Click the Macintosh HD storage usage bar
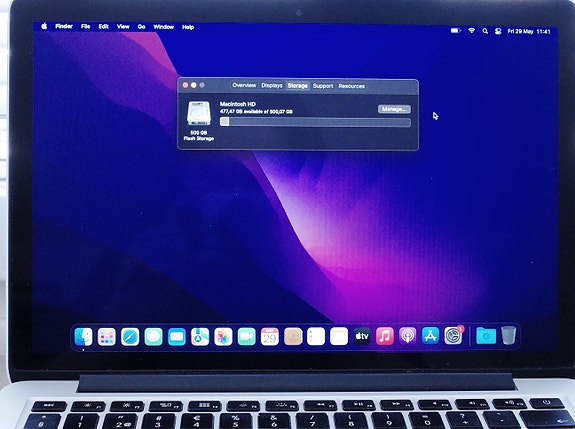 (315, 122)
